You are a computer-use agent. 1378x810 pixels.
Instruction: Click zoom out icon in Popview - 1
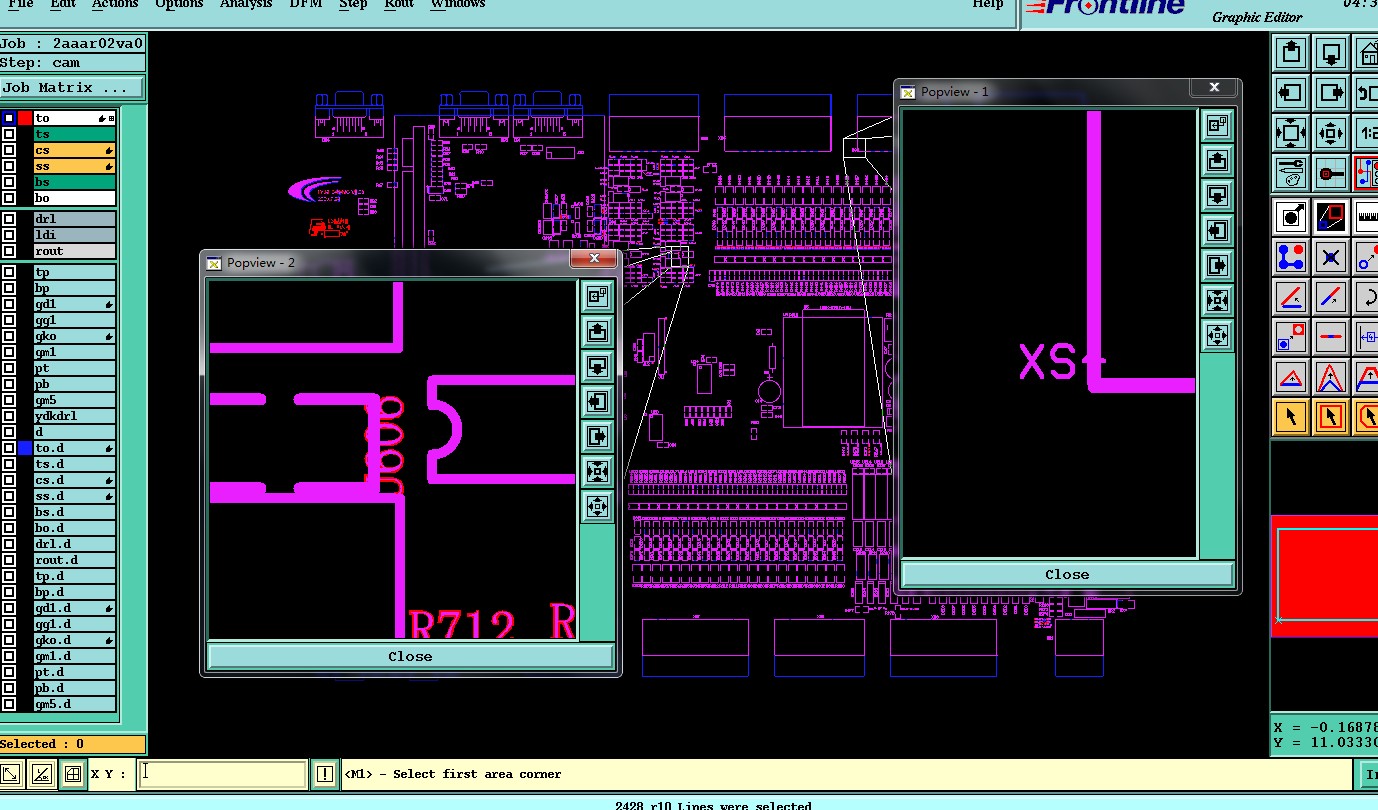pos(1217,335)
